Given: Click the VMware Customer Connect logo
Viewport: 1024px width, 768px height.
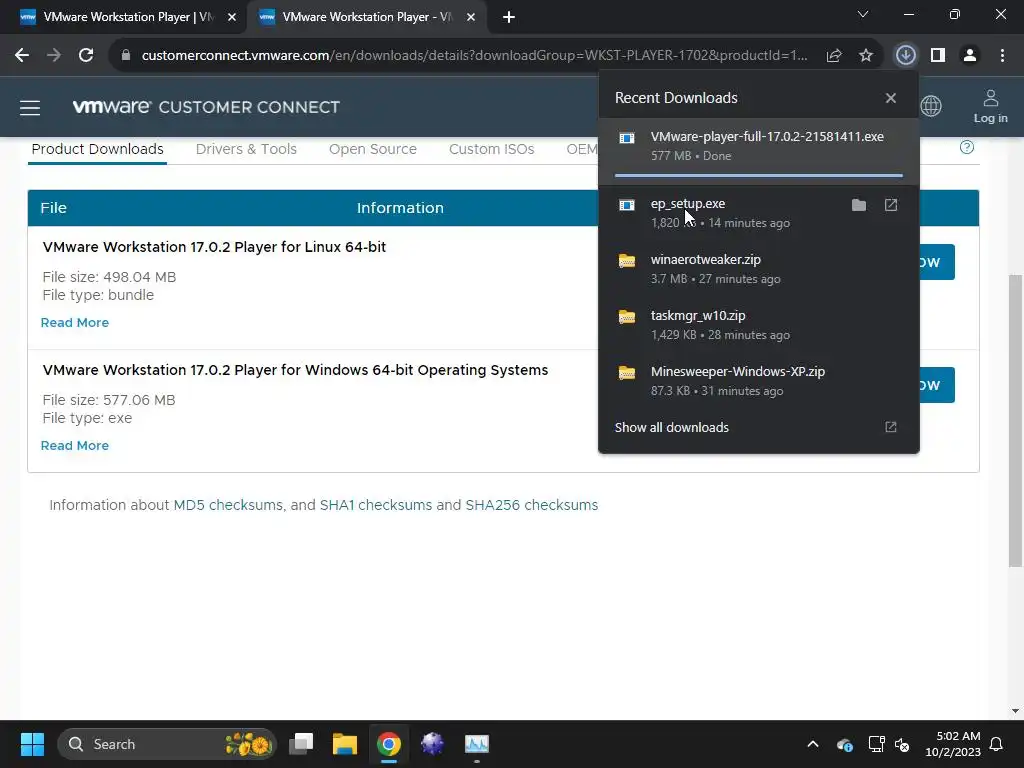Looking at the screenshot, I should (206, 107).
